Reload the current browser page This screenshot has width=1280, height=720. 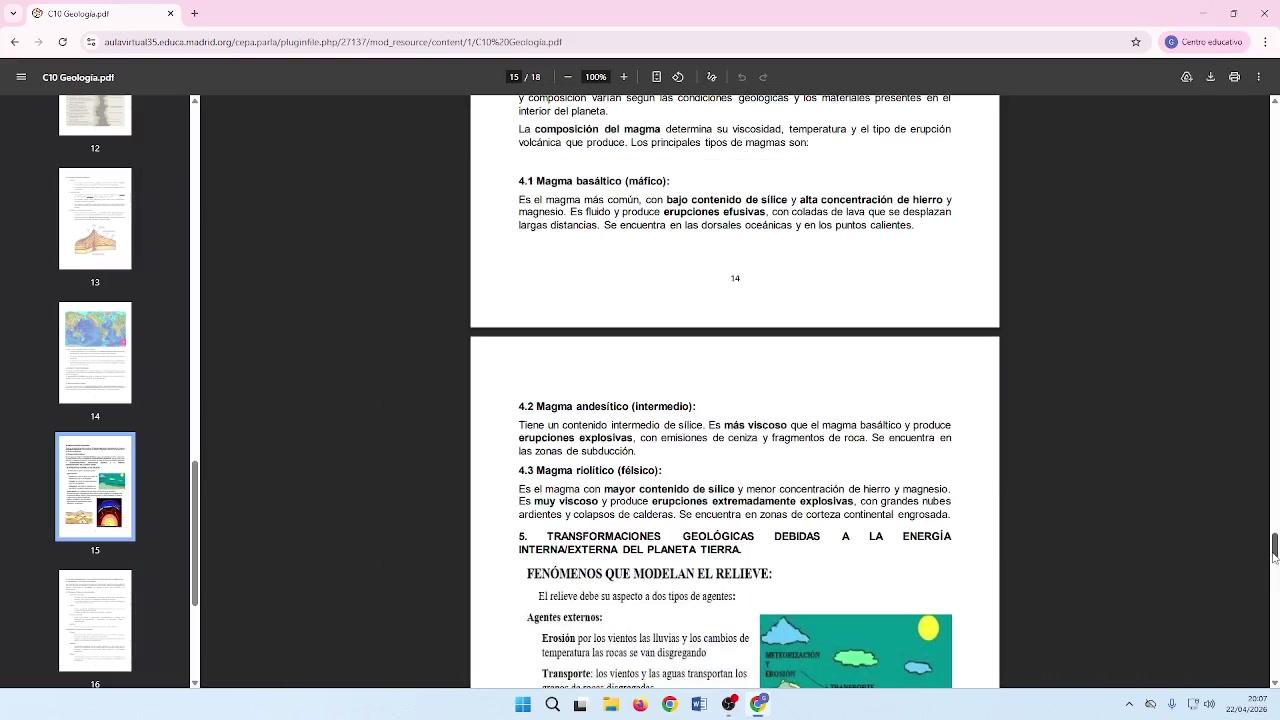[x=63, y=42]
